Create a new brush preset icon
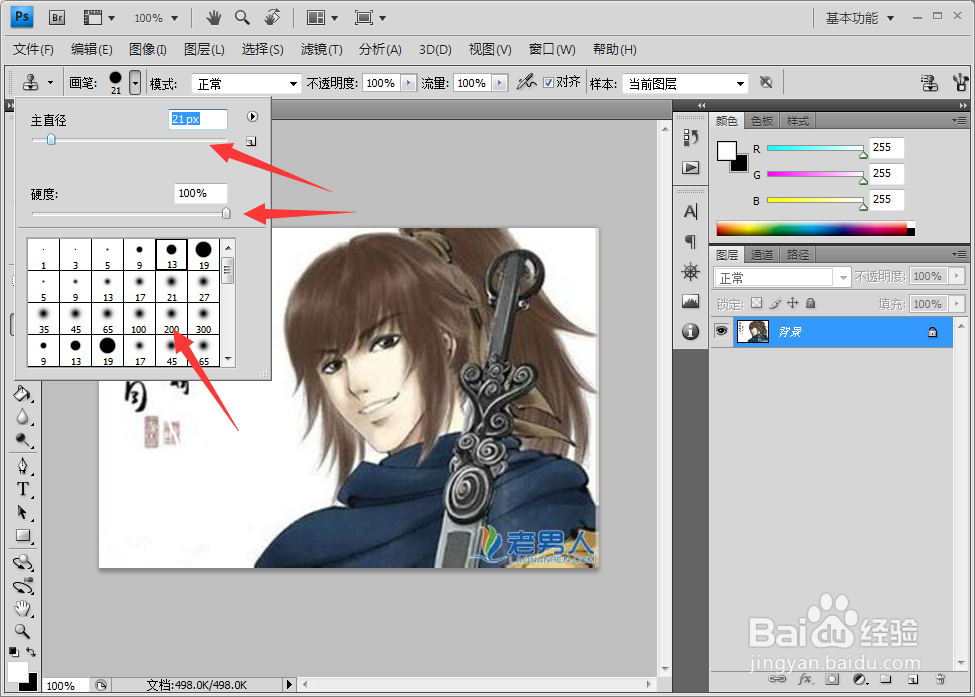This screenshot has width=975, height=697. pyautogui.click(x=251, y=142)
